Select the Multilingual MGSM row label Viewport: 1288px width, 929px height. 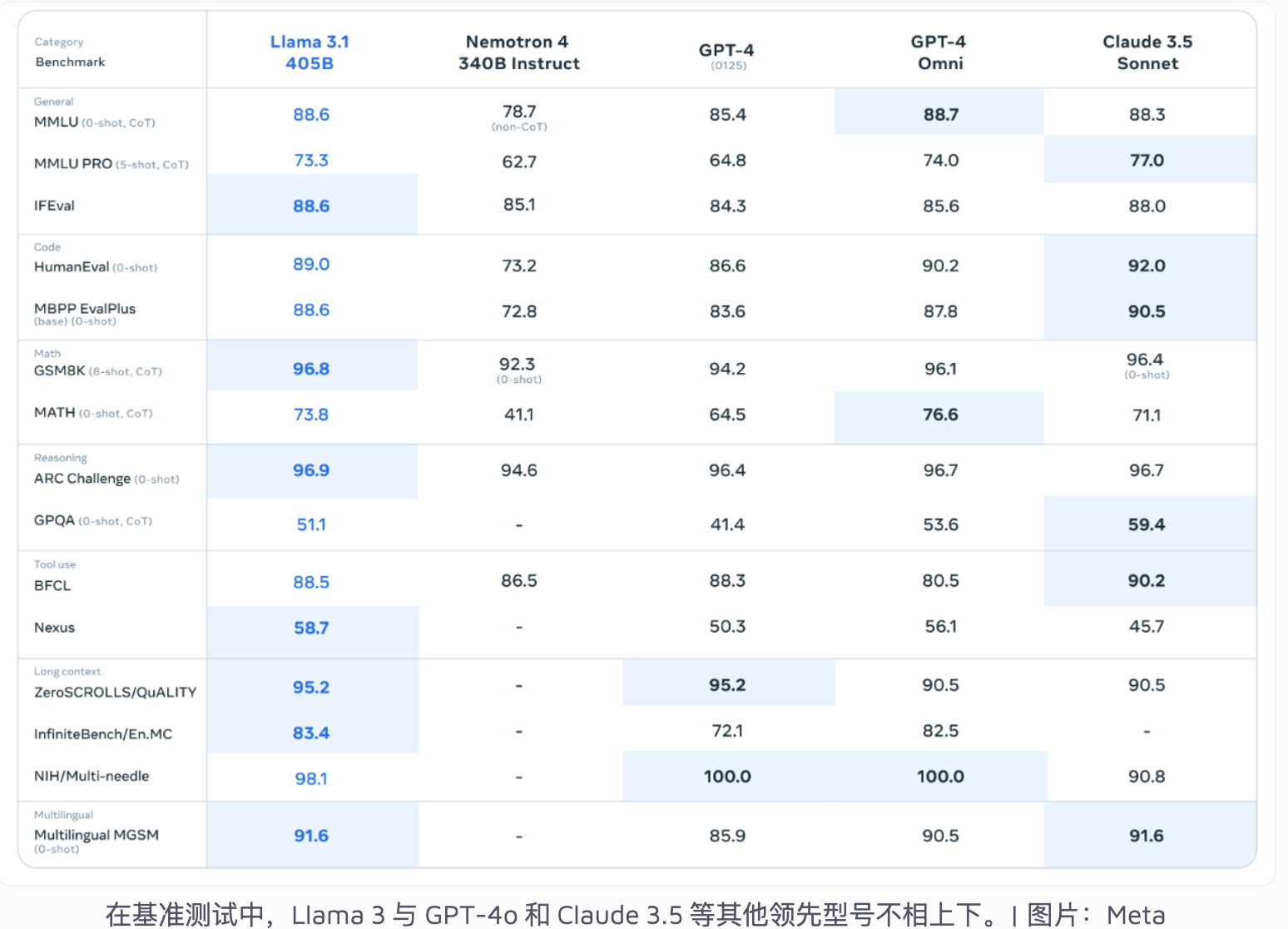[97, 840]
